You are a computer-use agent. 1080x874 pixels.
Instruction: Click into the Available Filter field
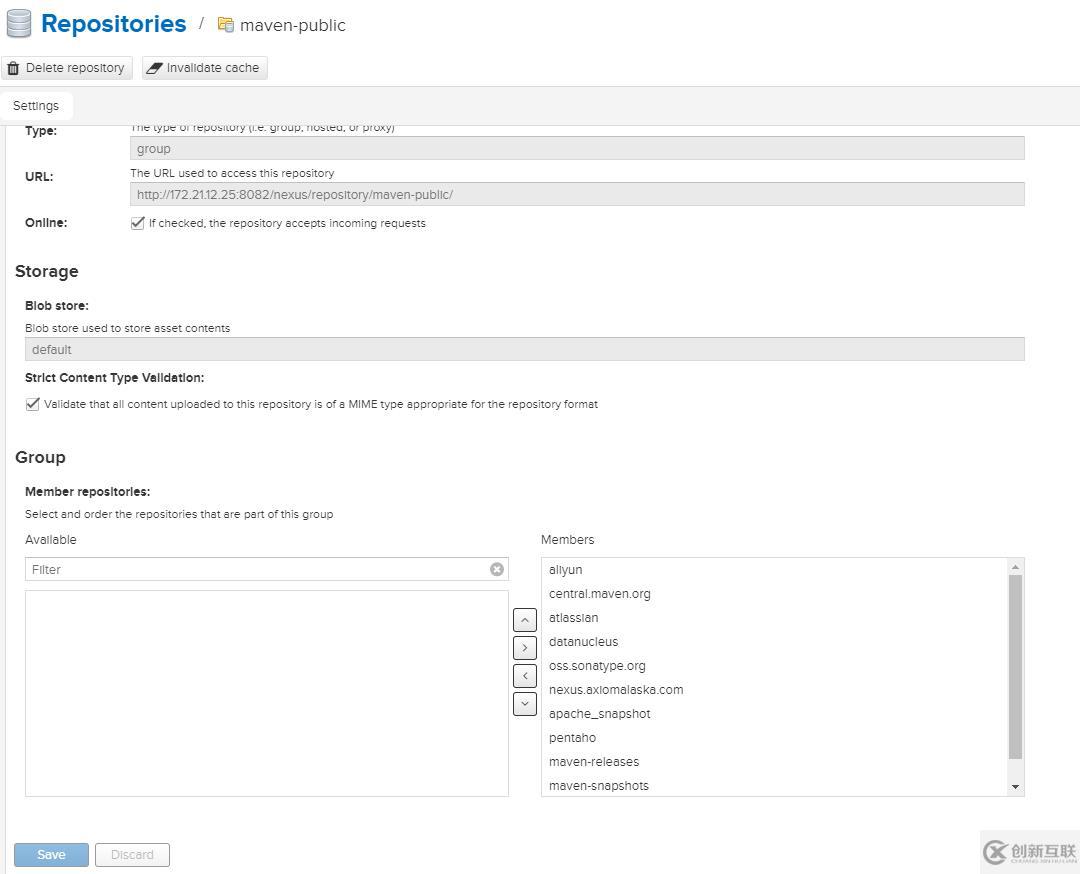[267, 569]
